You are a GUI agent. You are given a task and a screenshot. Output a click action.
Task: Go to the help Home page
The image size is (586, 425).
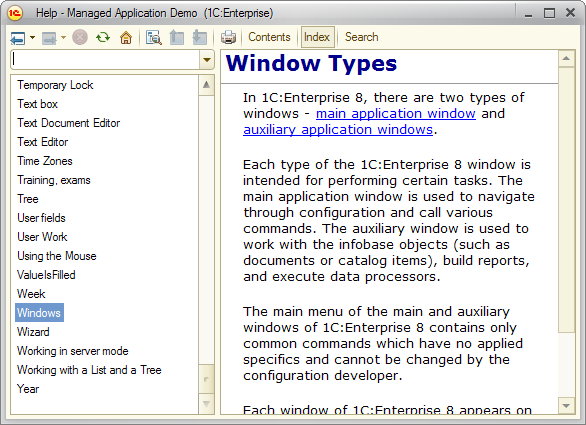click(x=126, y=37)
